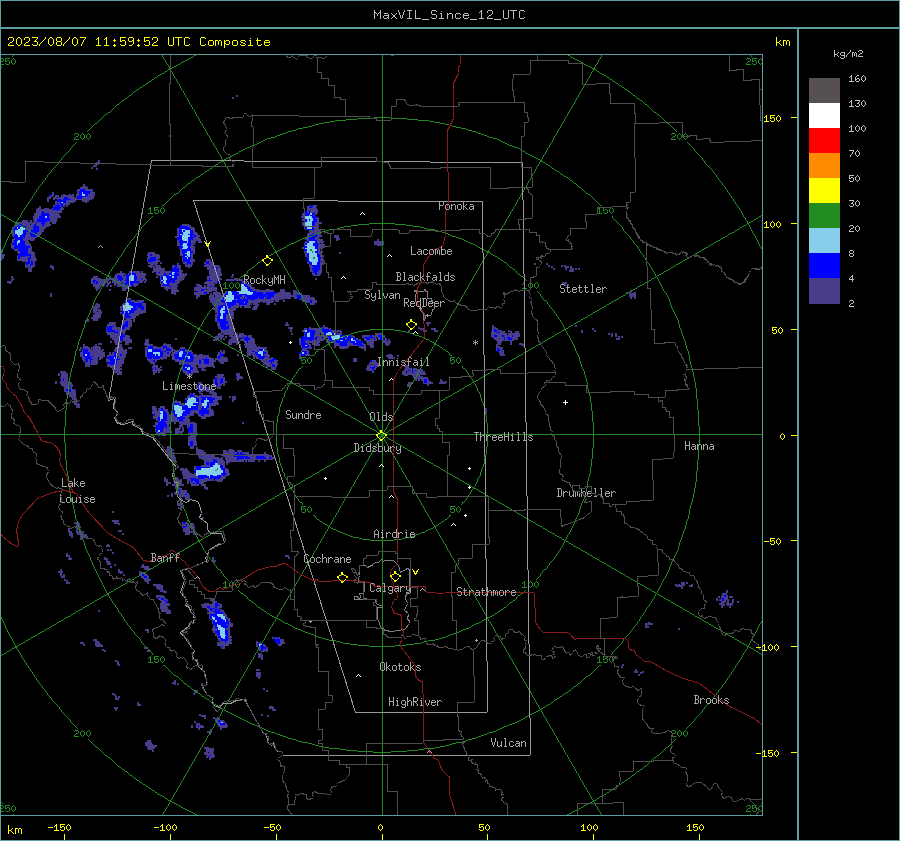Screen dimensions: 900x841
Task: Click the Limestone label
Action: 189,386
